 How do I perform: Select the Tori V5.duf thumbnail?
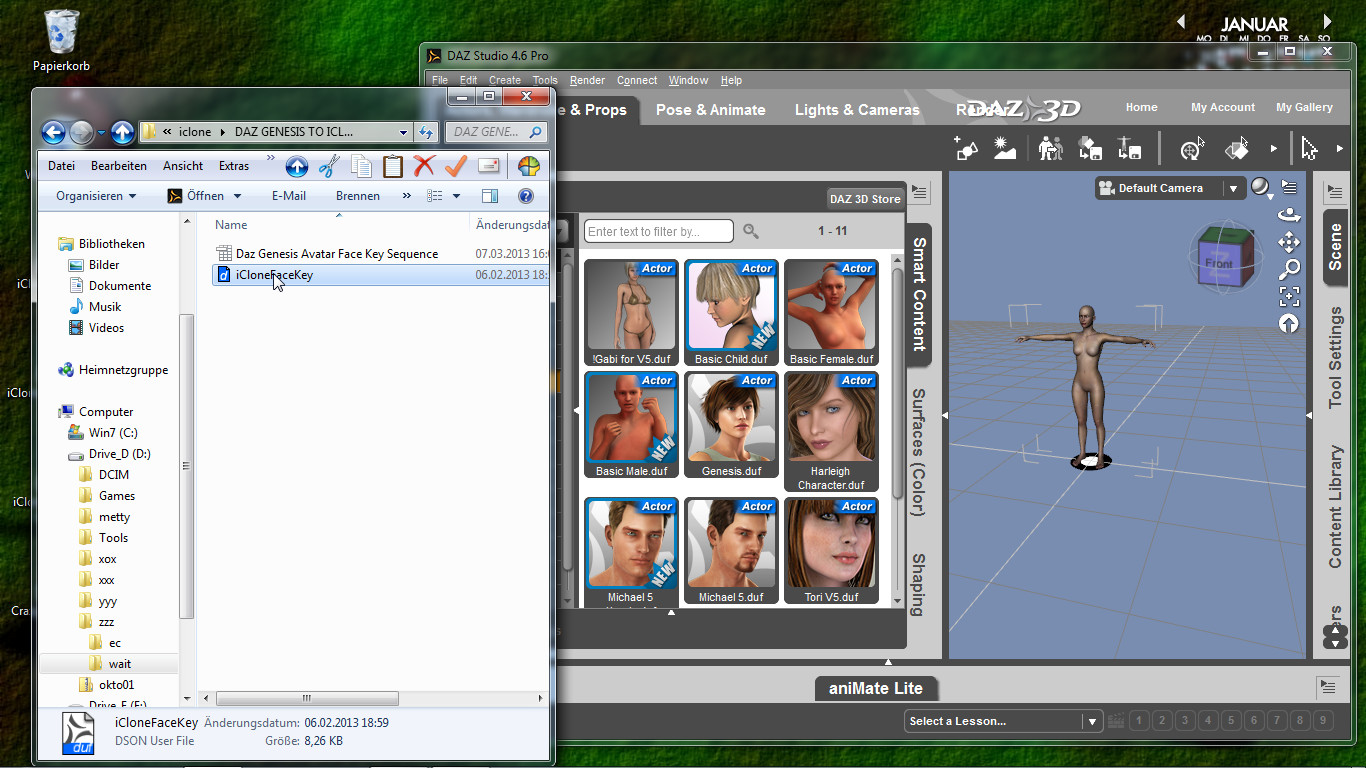(831, 551)
